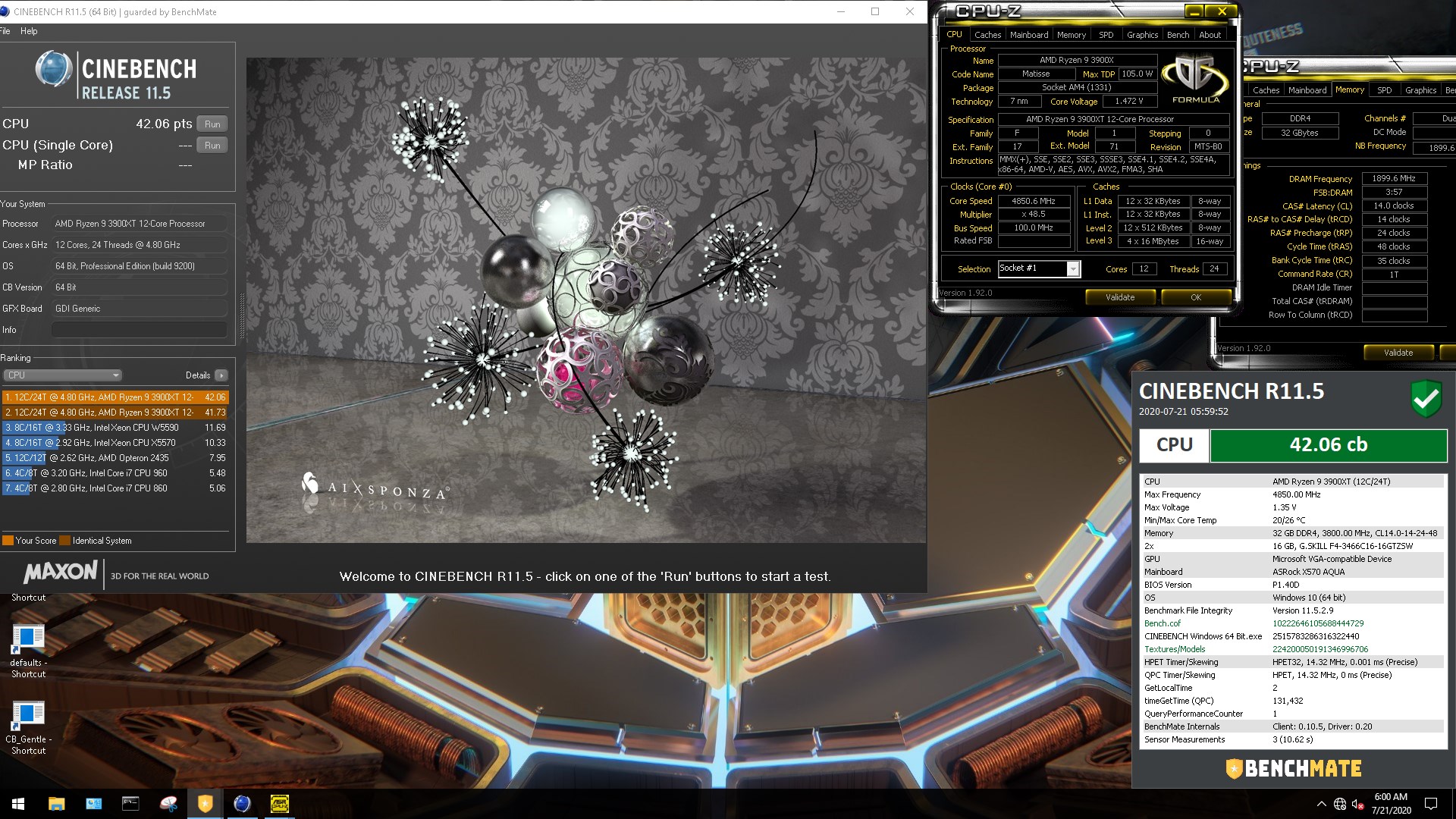Run the CPU Single Core test

pos(212,146)
